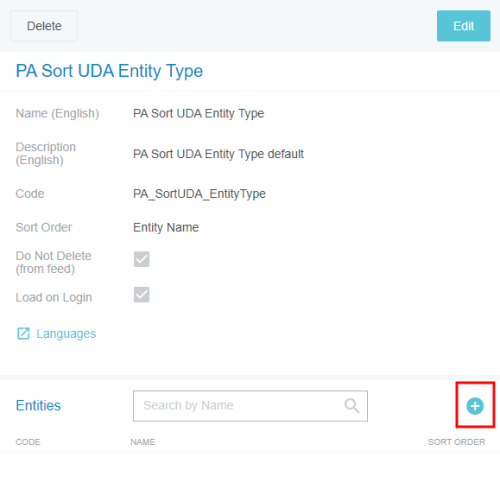Click the Name (English) field label

tap(57, 114)
